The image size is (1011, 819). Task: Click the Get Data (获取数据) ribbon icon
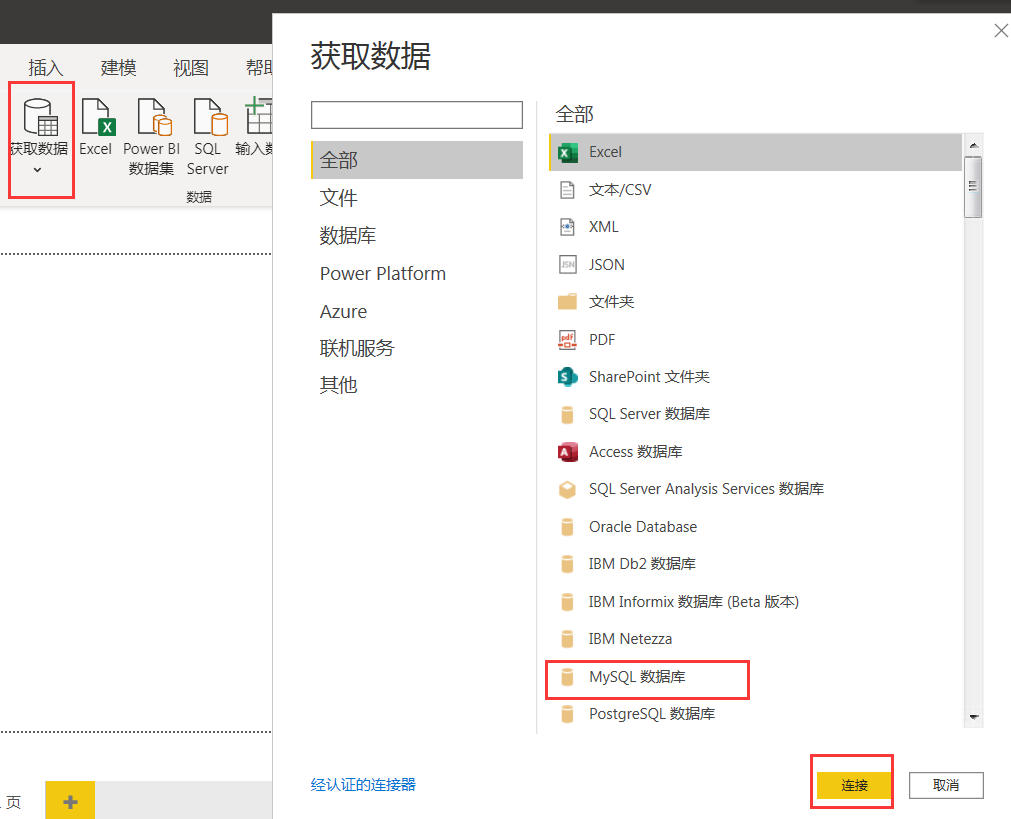[41, 117]
